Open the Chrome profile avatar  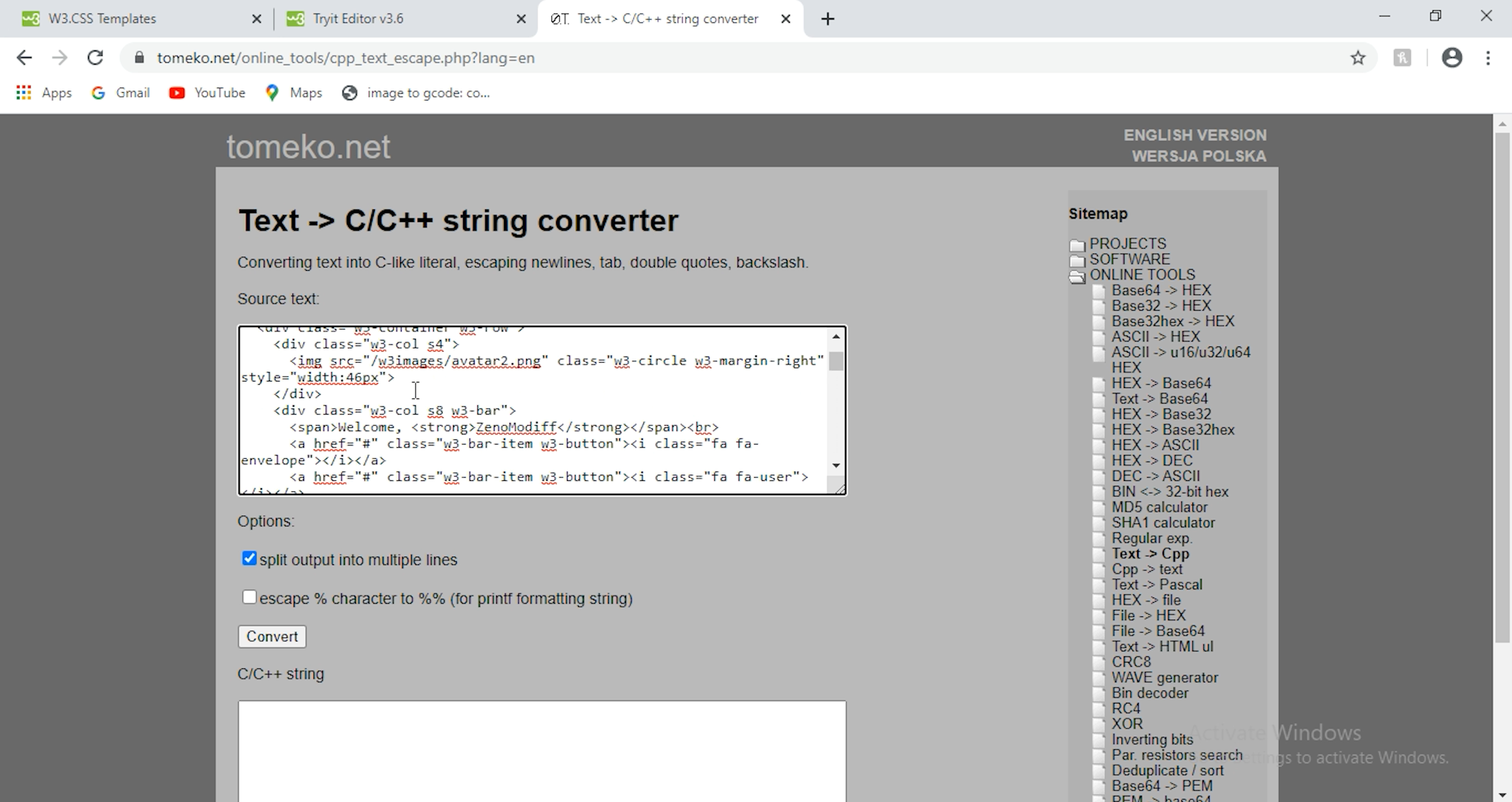(x=1452, y=57)
